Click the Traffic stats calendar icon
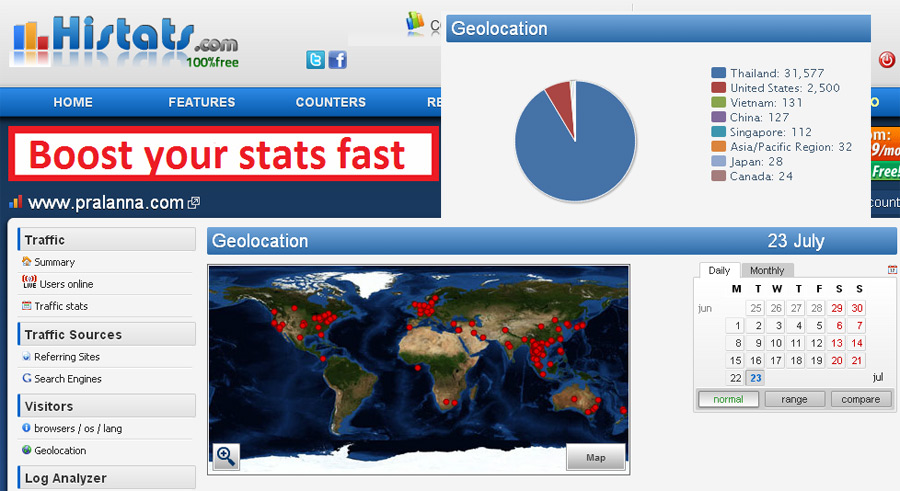The image size is (900, 491). tap(26, 306)
